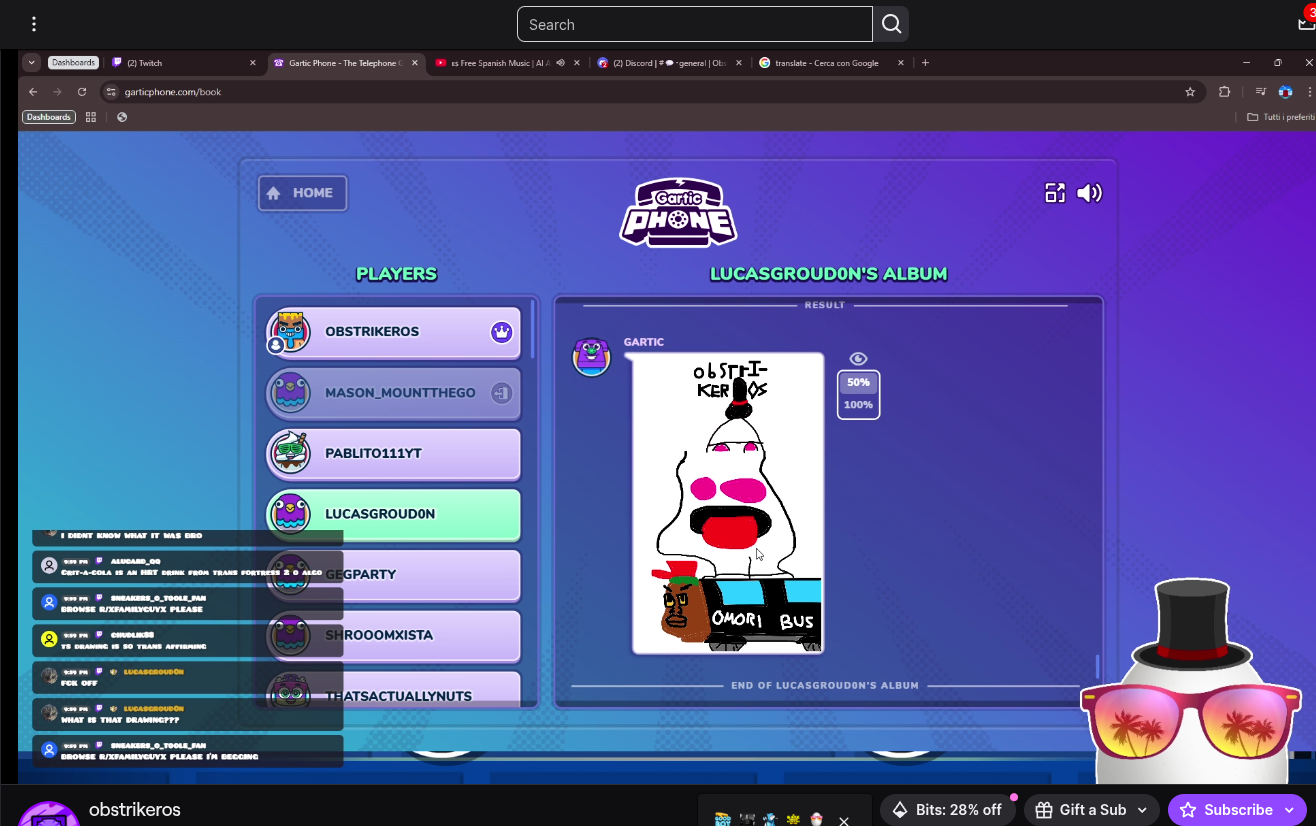Click the Twitch search magnifier button
Viewport: 1316px width, 826px height.
[x=891, y=24]
